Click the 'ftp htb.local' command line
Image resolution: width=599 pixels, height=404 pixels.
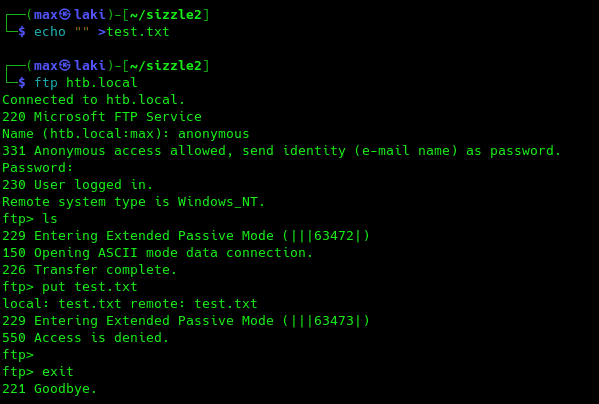tap(86, 82)
